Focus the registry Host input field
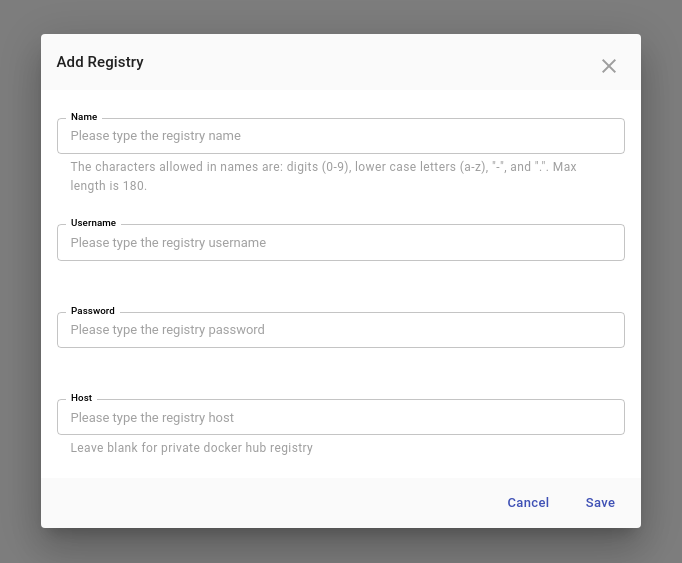The width and height of the screenshot is (682, 563). click(x=341, y=417)
